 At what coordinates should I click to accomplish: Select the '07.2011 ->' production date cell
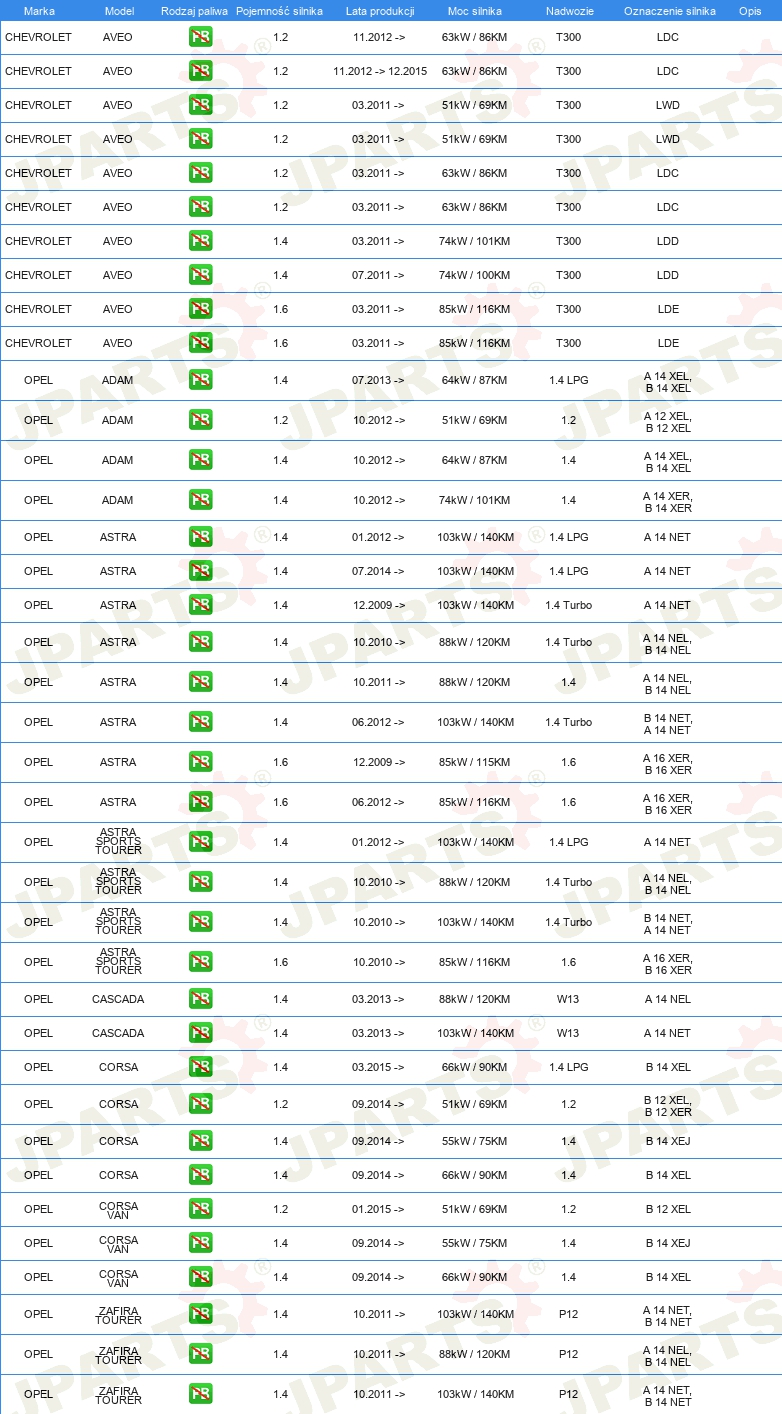click(379, 275)
